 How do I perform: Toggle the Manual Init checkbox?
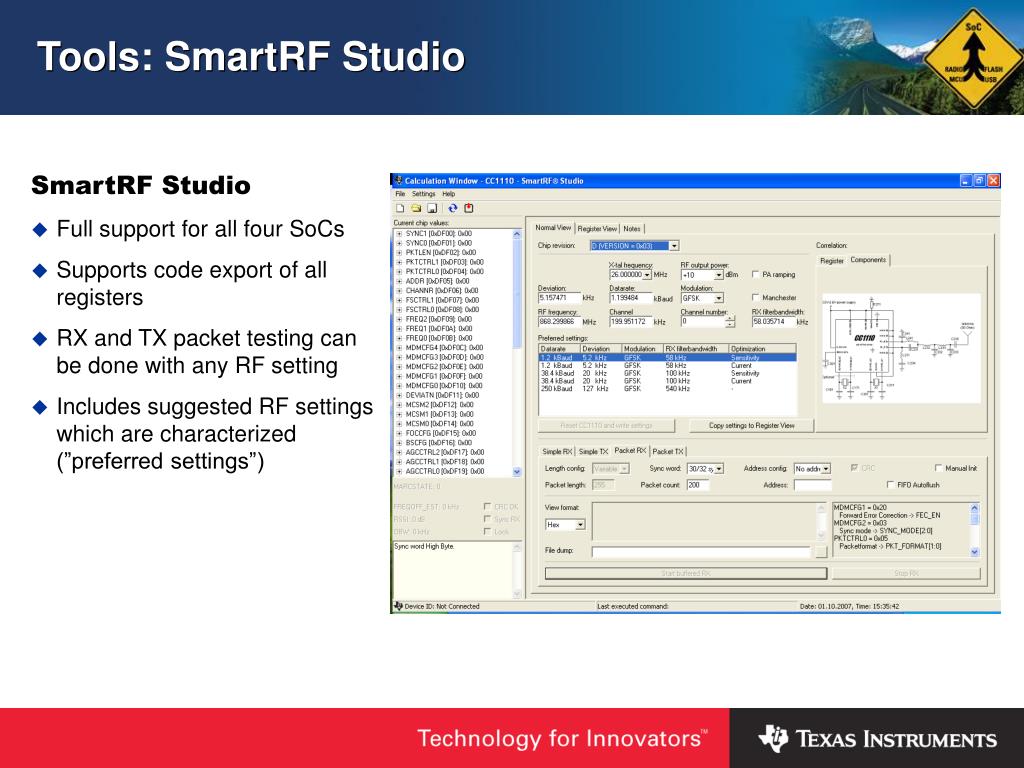point(939,468)
